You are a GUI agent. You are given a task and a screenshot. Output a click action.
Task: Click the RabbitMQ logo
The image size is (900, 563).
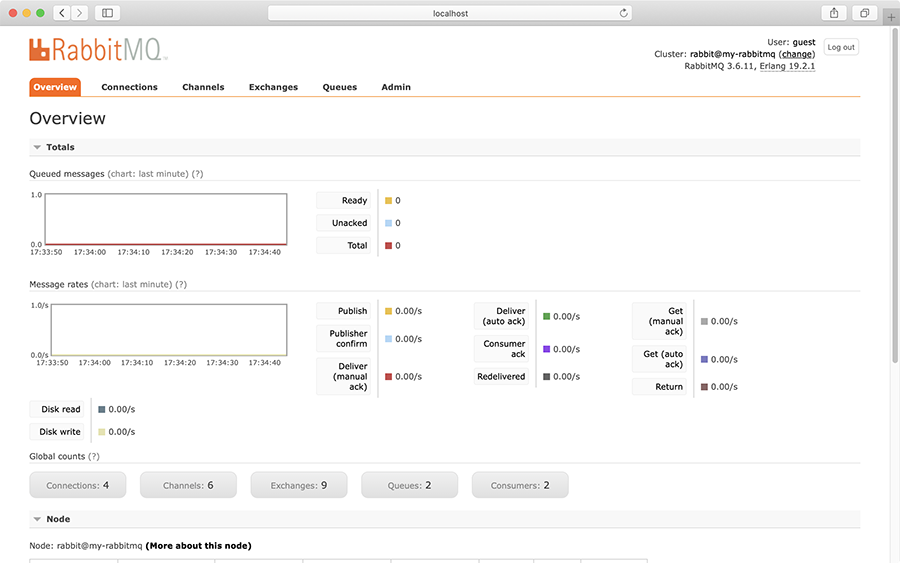coord(98,50)
